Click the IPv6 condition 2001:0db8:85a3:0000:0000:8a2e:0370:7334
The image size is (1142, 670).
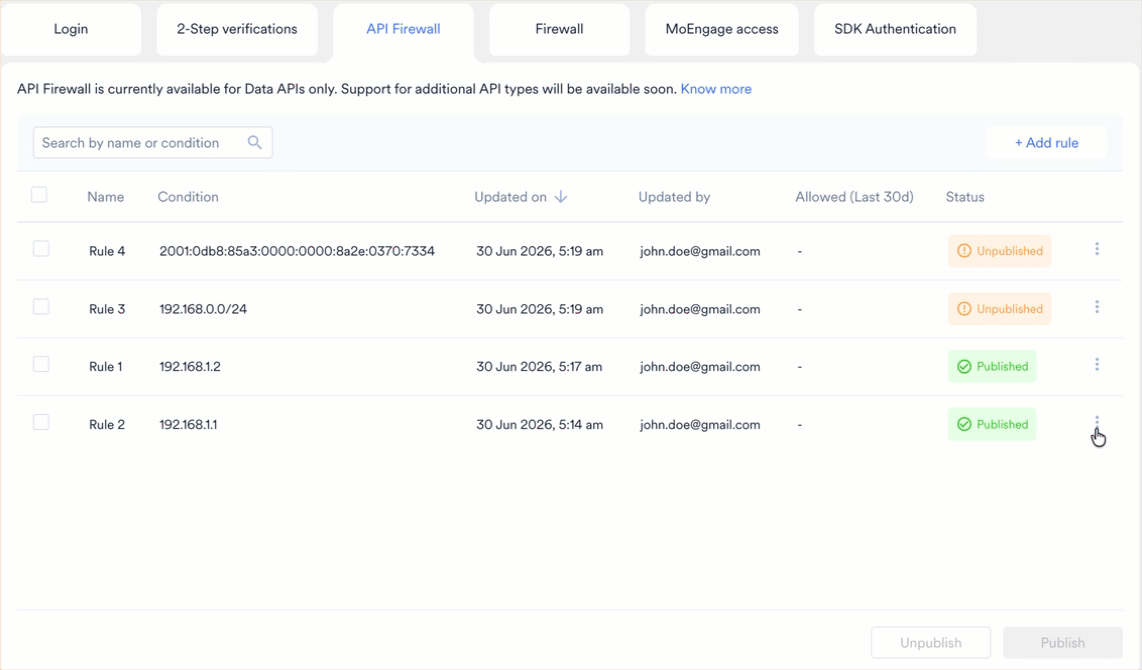tap(297, 251)
